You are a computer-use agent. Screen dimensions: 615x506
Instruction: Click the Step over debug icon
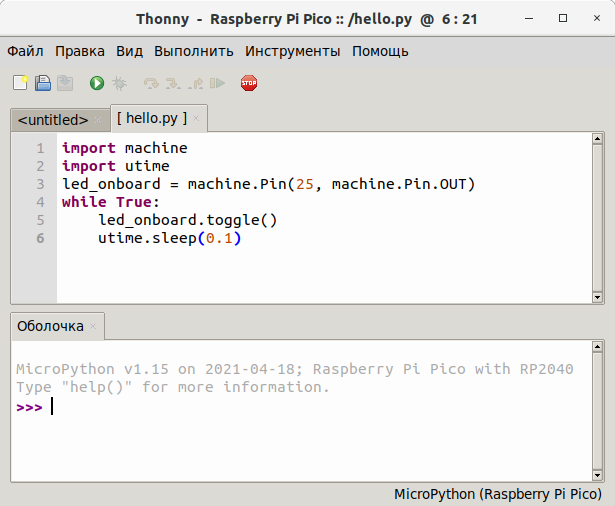point(151,83)
